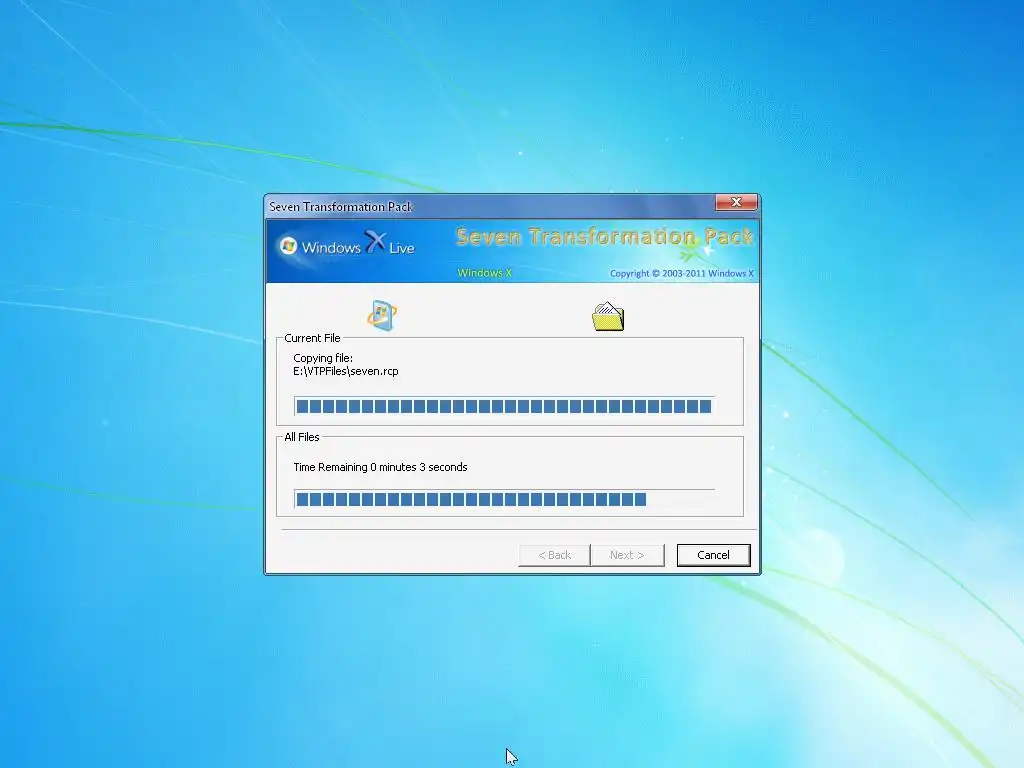Click the "Copyright © 2003-2011 Windows X" text
This screenshot has height=768, width=1024.
[x=682, y=273]
